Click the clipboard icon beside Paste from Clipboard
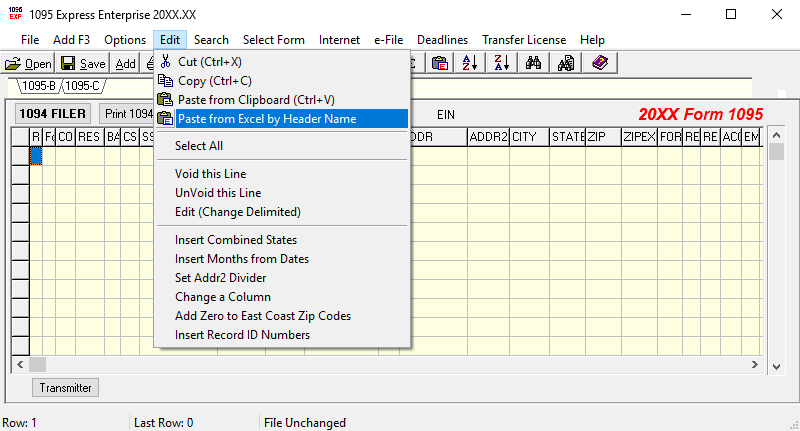Screen dimensions: 800x431 point(165,99)
